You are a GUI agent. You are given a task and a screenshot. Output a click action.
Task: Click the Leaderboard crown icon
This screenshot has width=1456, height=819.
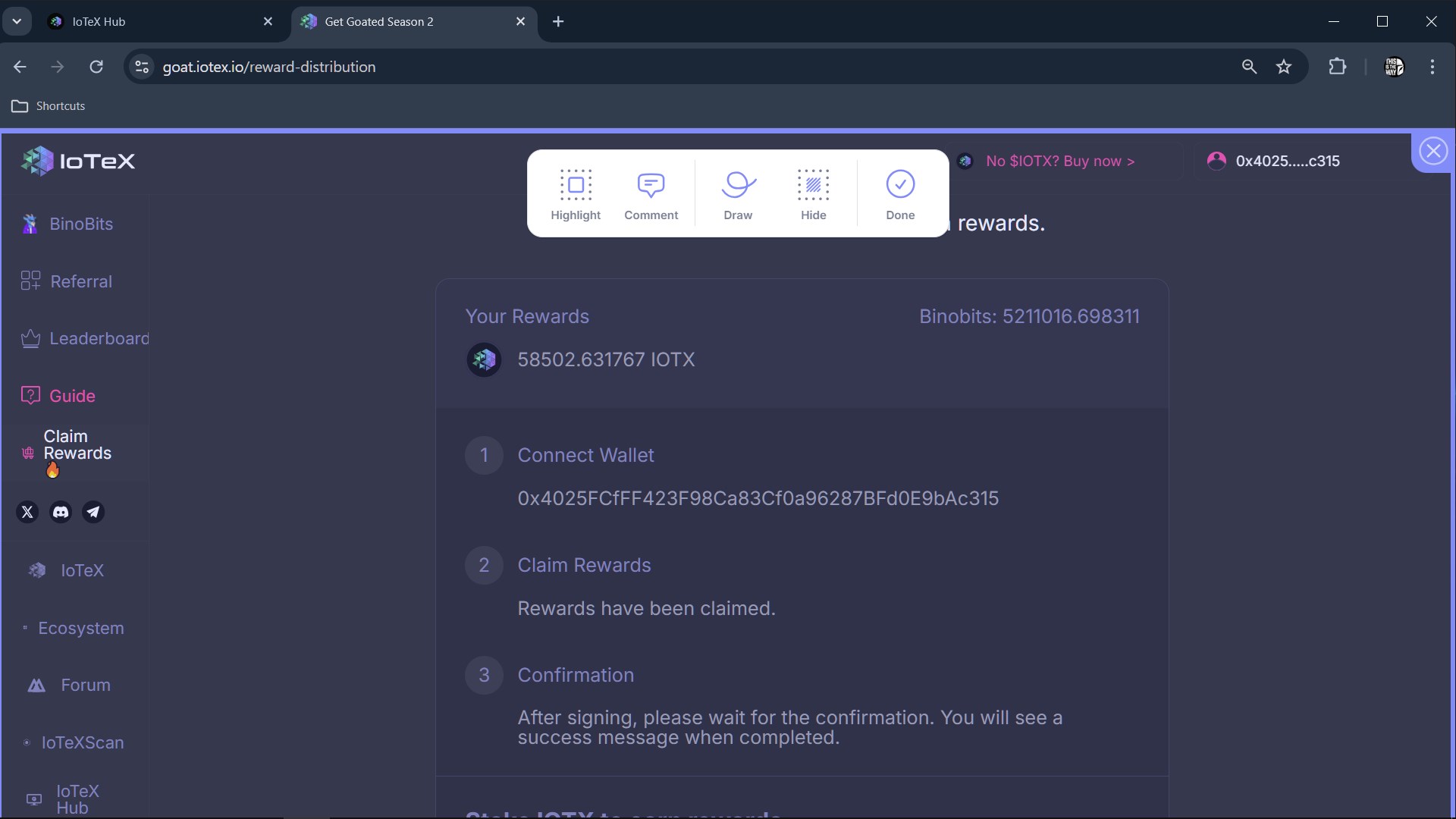[x=30, y=338]
